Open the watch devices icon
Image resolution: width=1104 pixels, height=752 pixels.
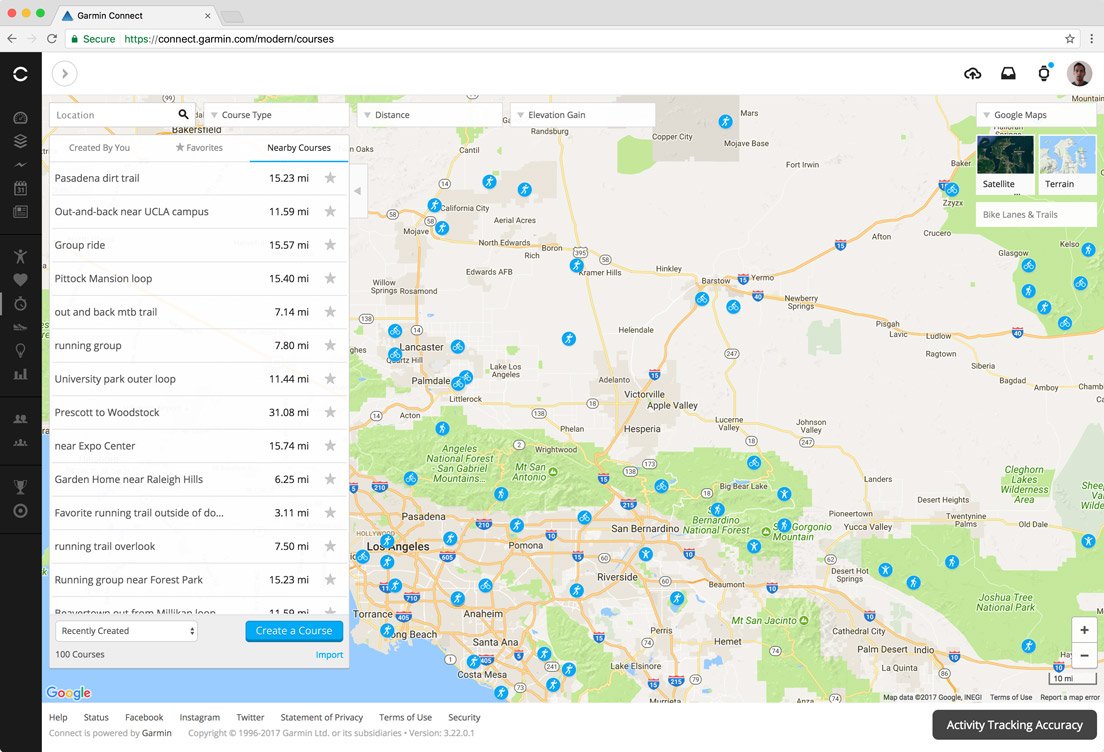pos(1044,73)
